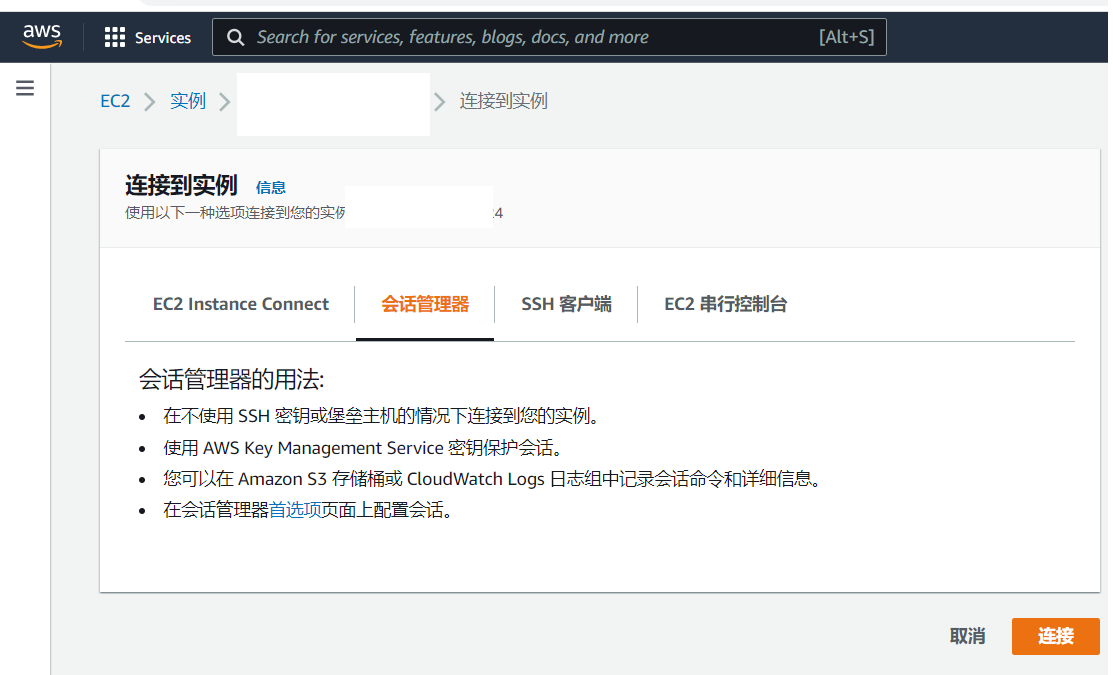
Task: Select the 会话管理器 tab
Action: point(424,304)
